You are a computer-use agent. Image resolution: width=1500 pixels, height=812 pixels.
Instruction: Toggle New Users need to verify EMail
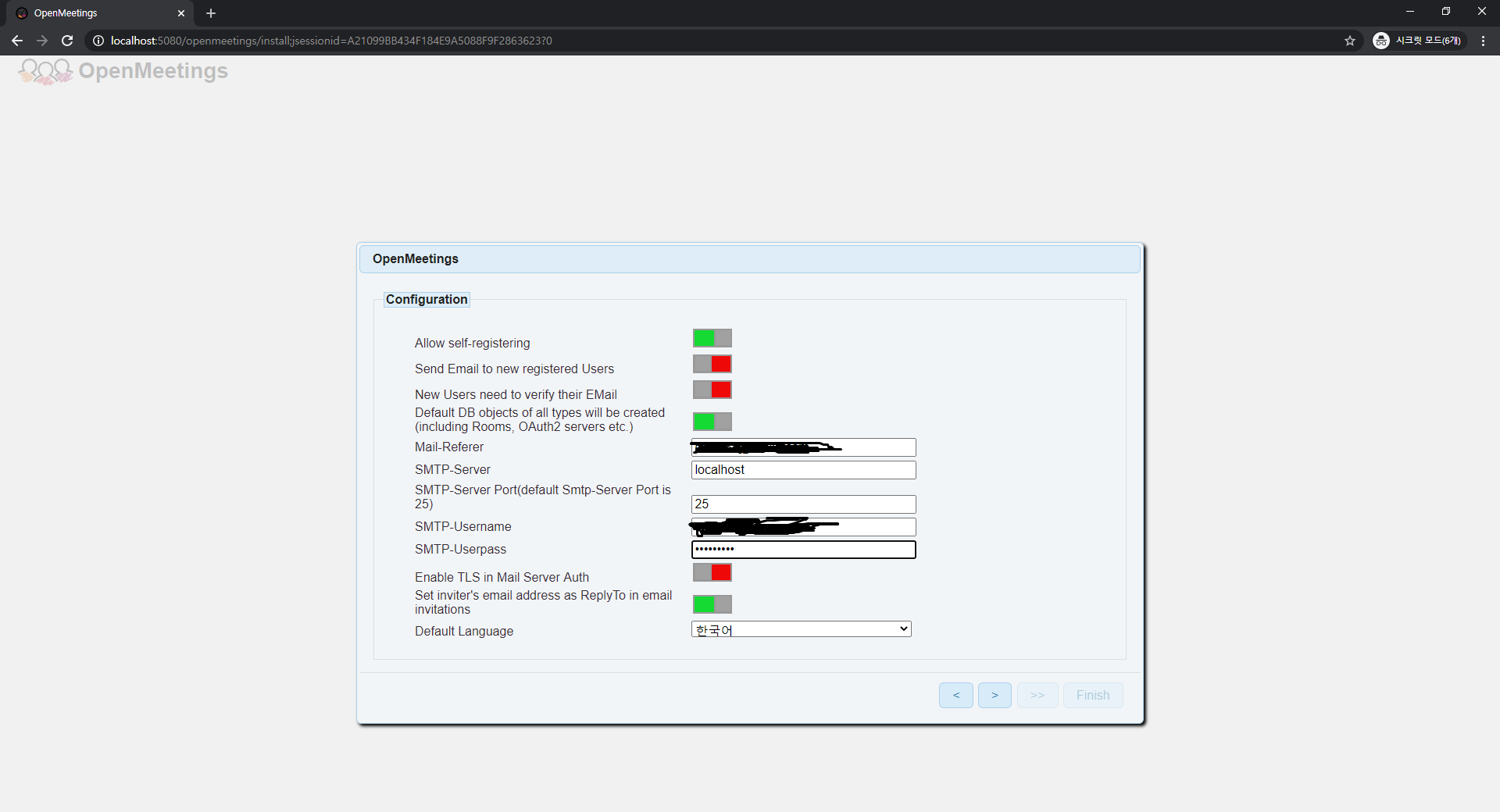point(712,390)
